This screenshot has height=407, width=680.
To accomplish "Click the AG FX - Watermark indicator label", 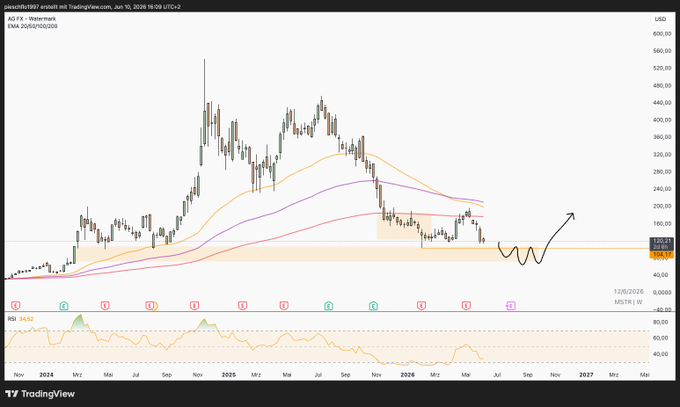I will click(32, 19).
